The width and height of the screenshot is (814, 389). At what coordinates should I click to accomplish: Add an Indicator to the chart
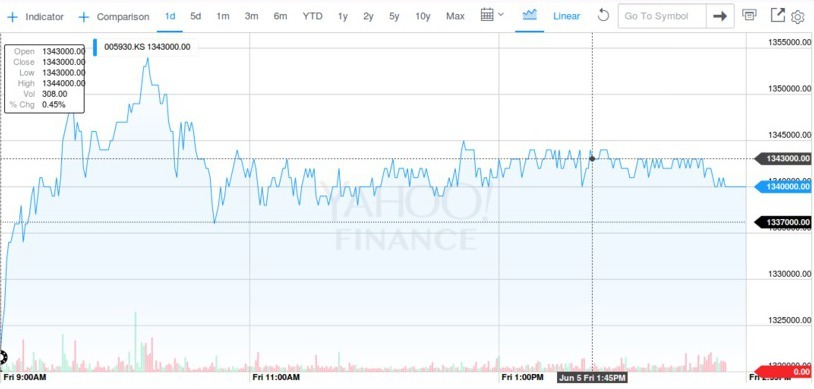tap(35, 17)
